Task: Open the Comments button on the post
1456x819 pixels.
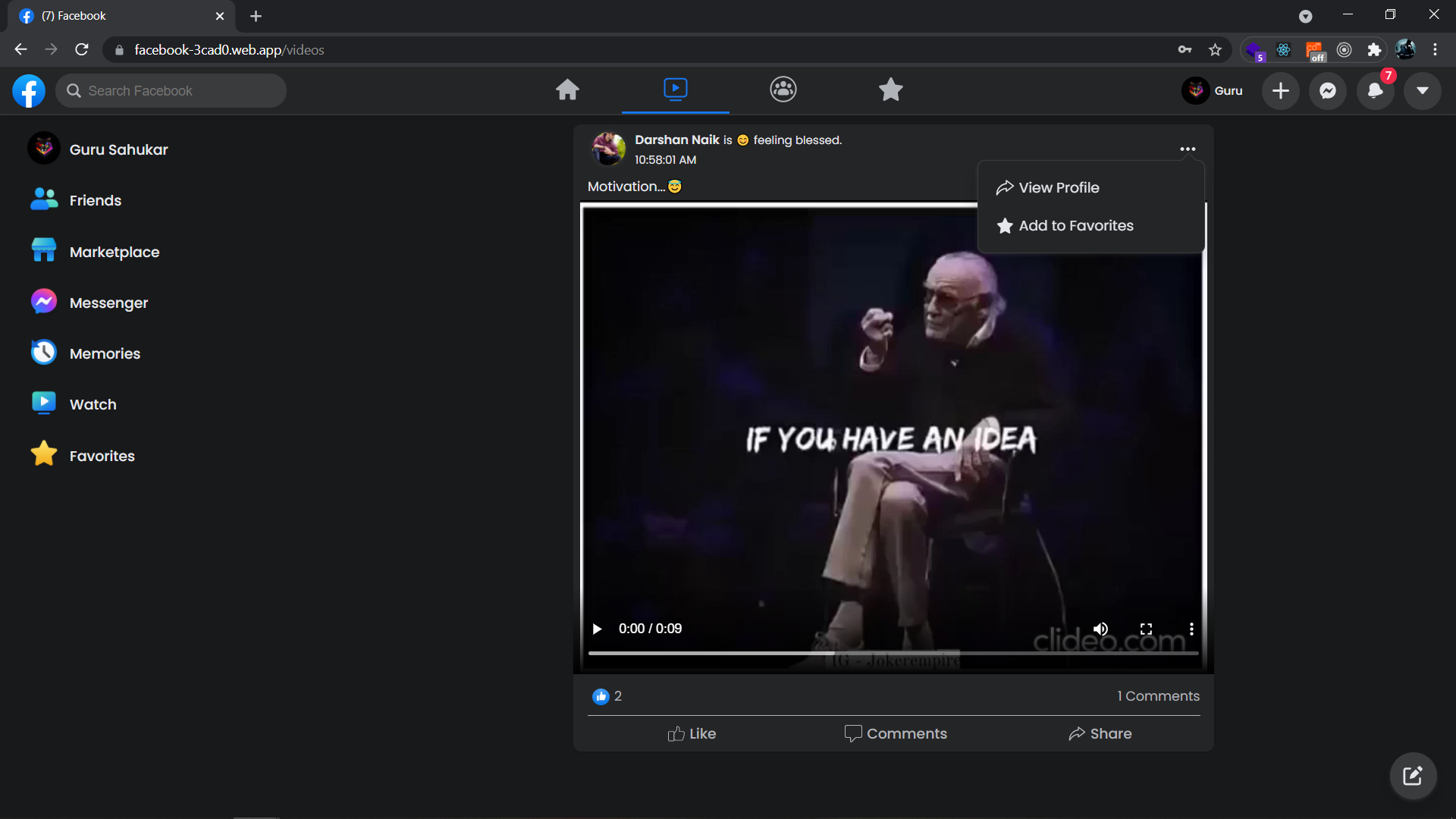Action: pos(896,733)
